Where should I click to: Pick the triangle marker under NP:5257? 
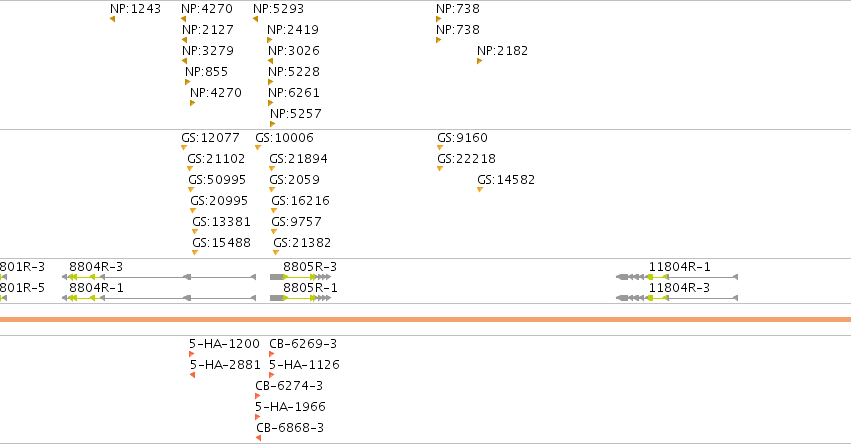(x=272, y=124)
